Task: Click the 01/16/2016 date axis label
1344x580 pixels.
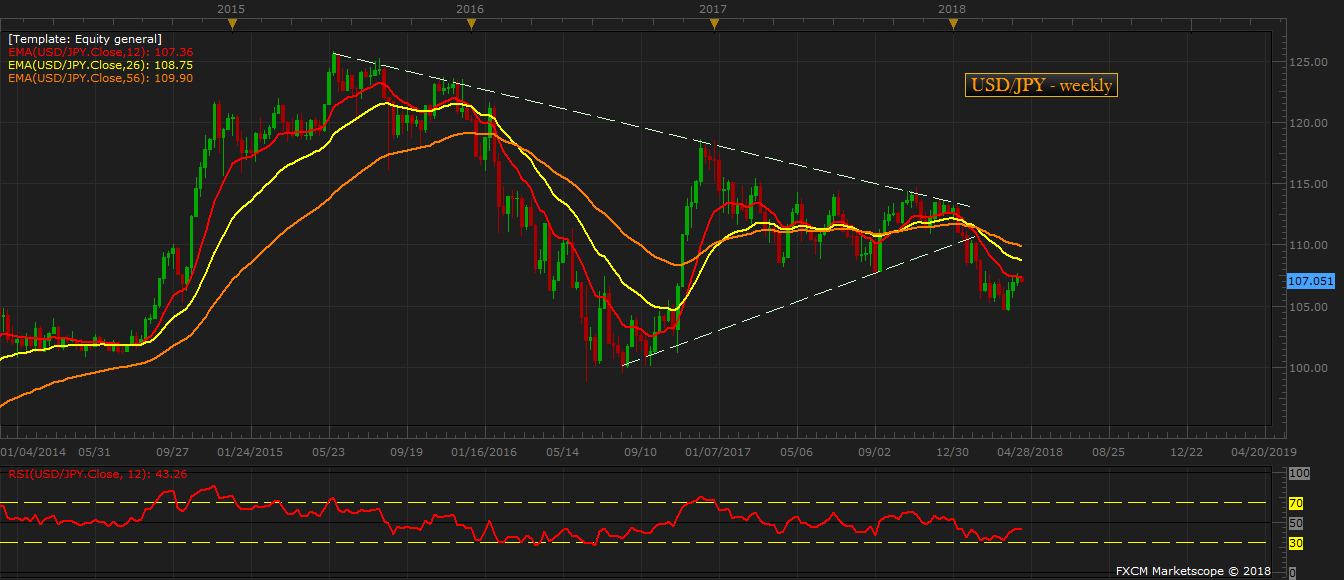Action: (x=484, y=452)
